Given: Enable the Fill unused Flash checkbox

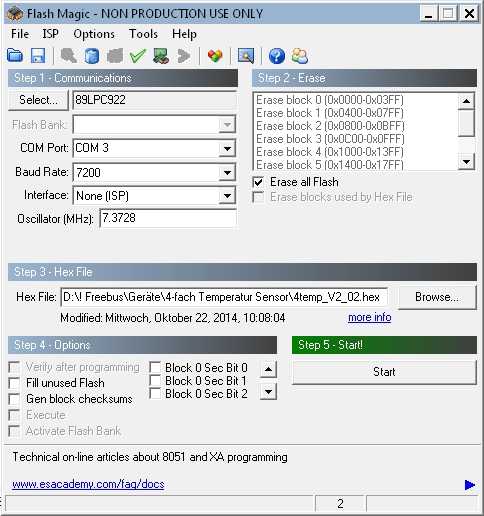Looking at the screenshot, I should click(14, 383).
